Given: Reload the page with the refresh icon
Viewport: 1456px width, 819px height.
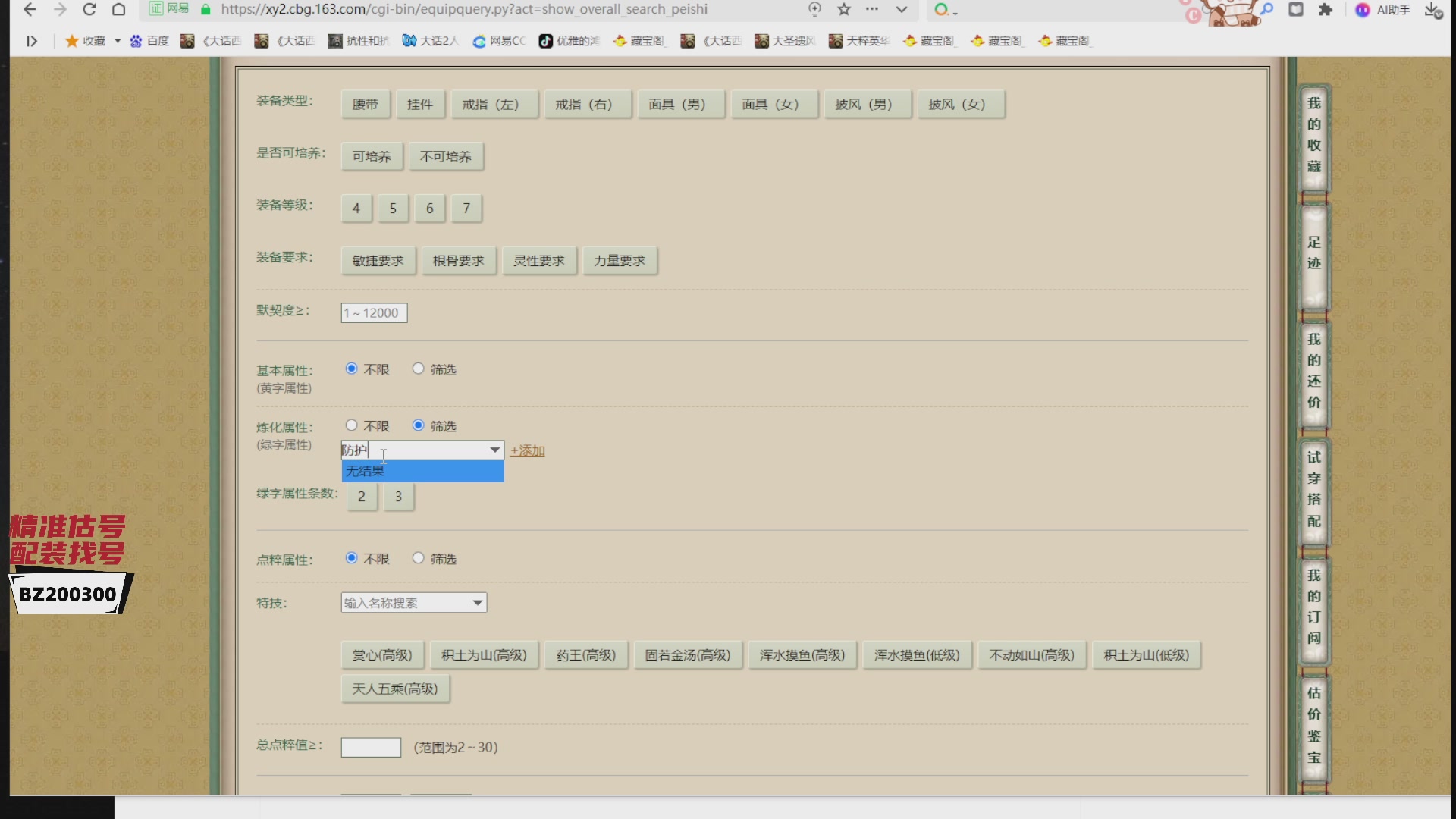Looking at the screenshot, I should click(x=89, y=9).
